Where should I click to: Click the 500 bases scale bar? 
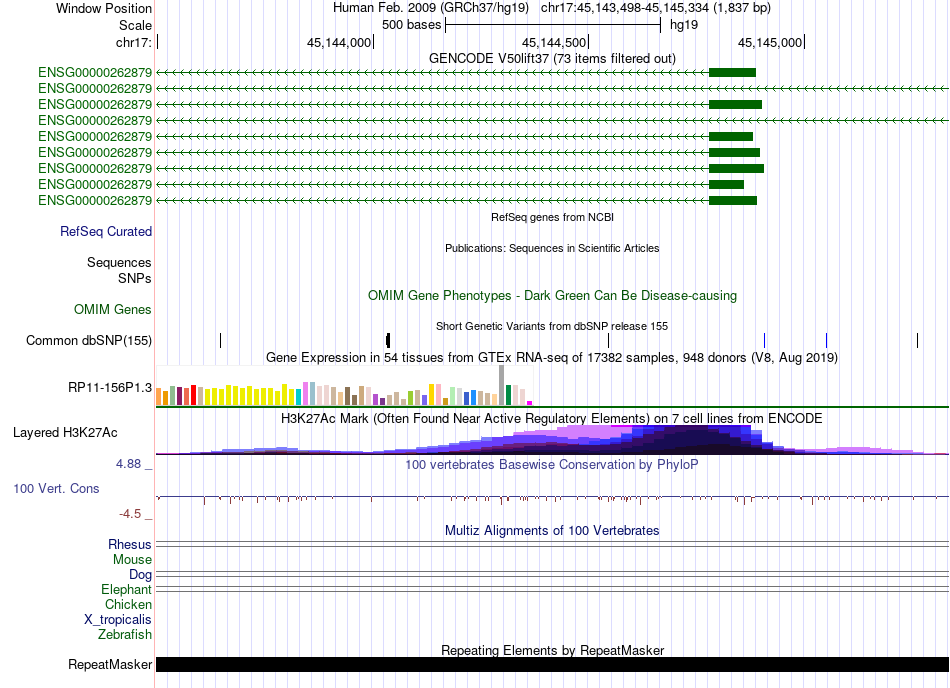(x=553, y=25)
